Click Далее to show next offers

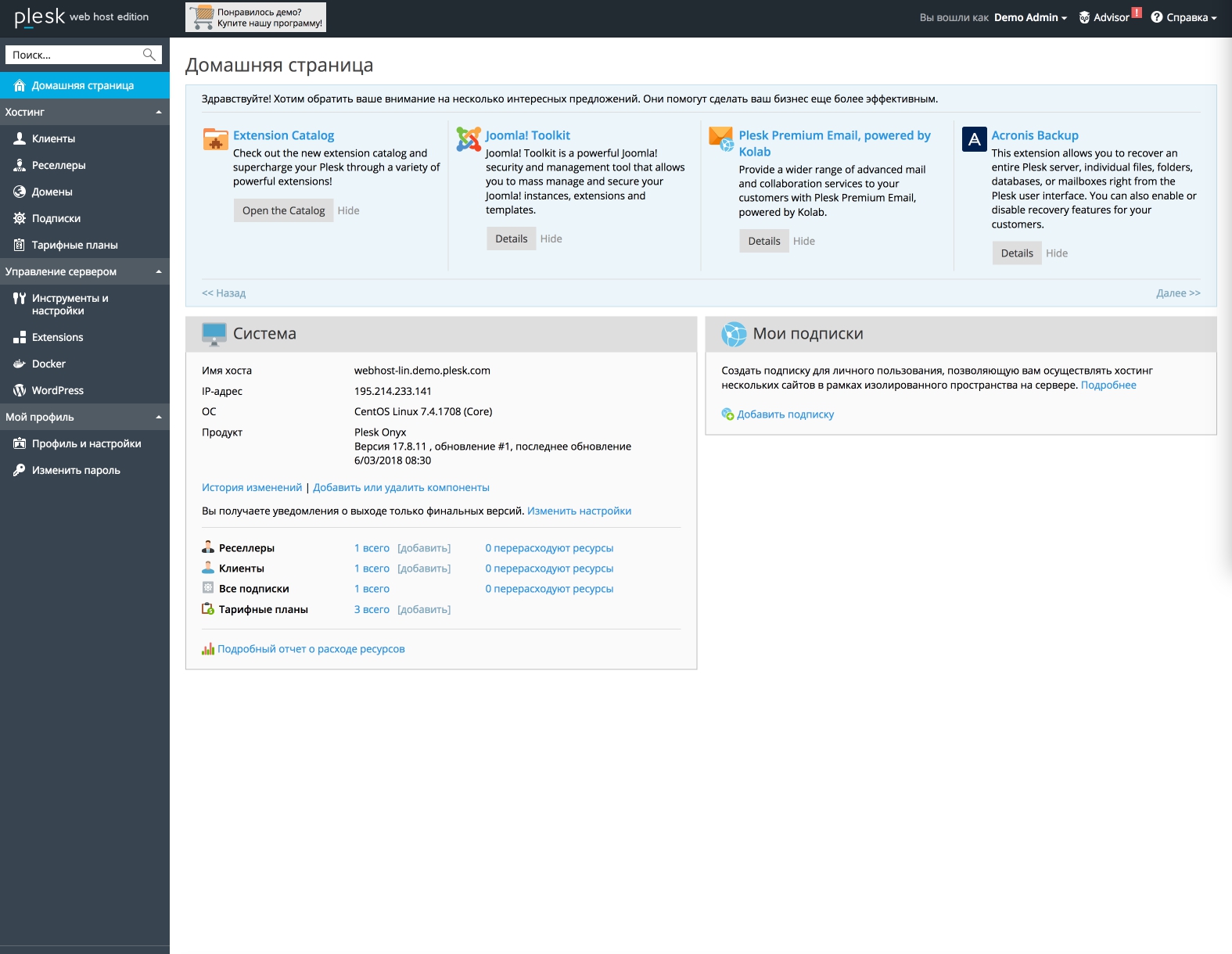point(1177,292)
